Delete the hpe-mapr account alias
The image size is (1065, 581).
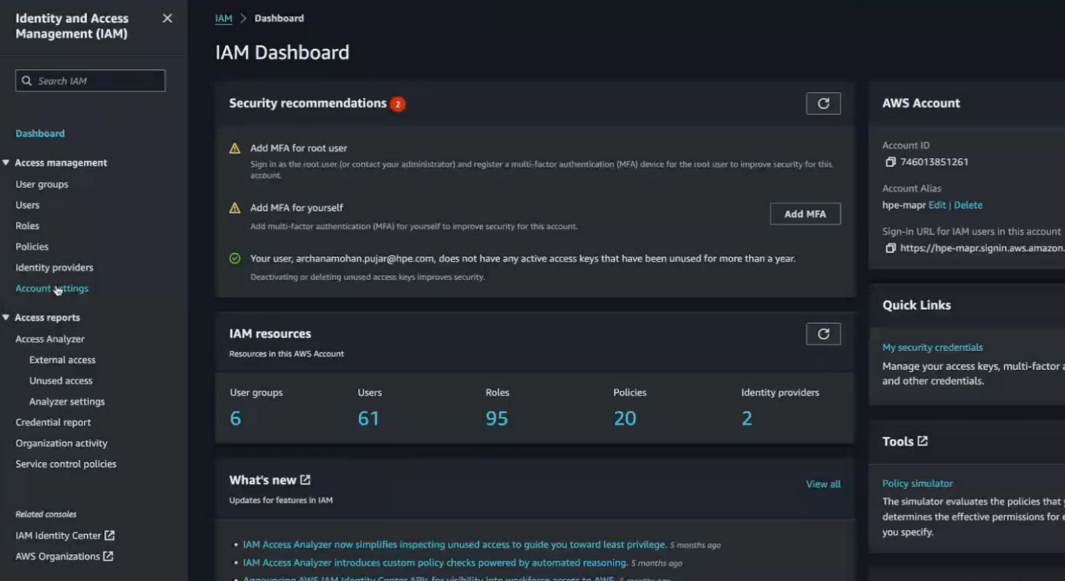968,205
